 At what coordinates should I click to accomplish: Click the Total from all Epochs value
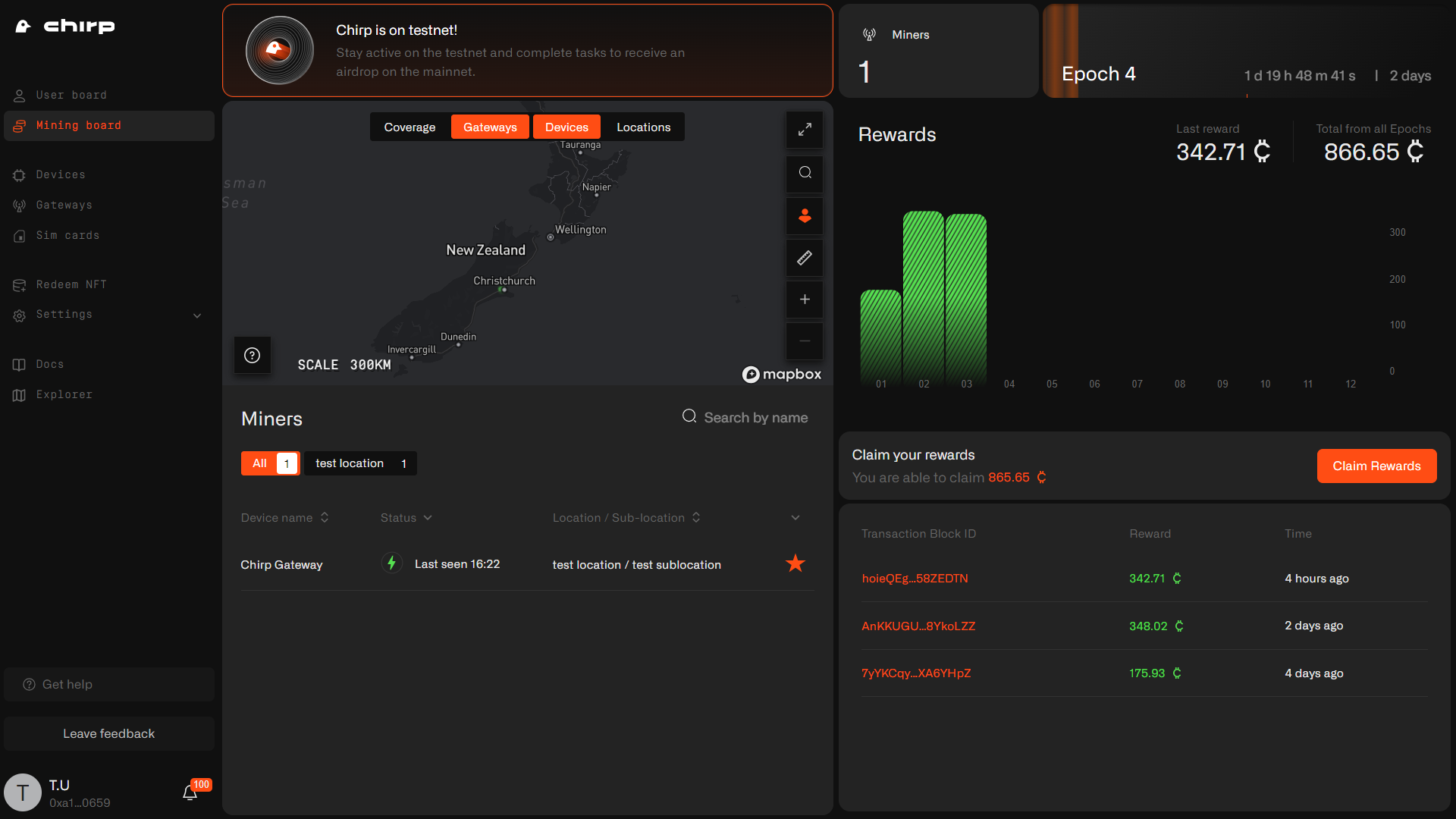pos(1373,152)
